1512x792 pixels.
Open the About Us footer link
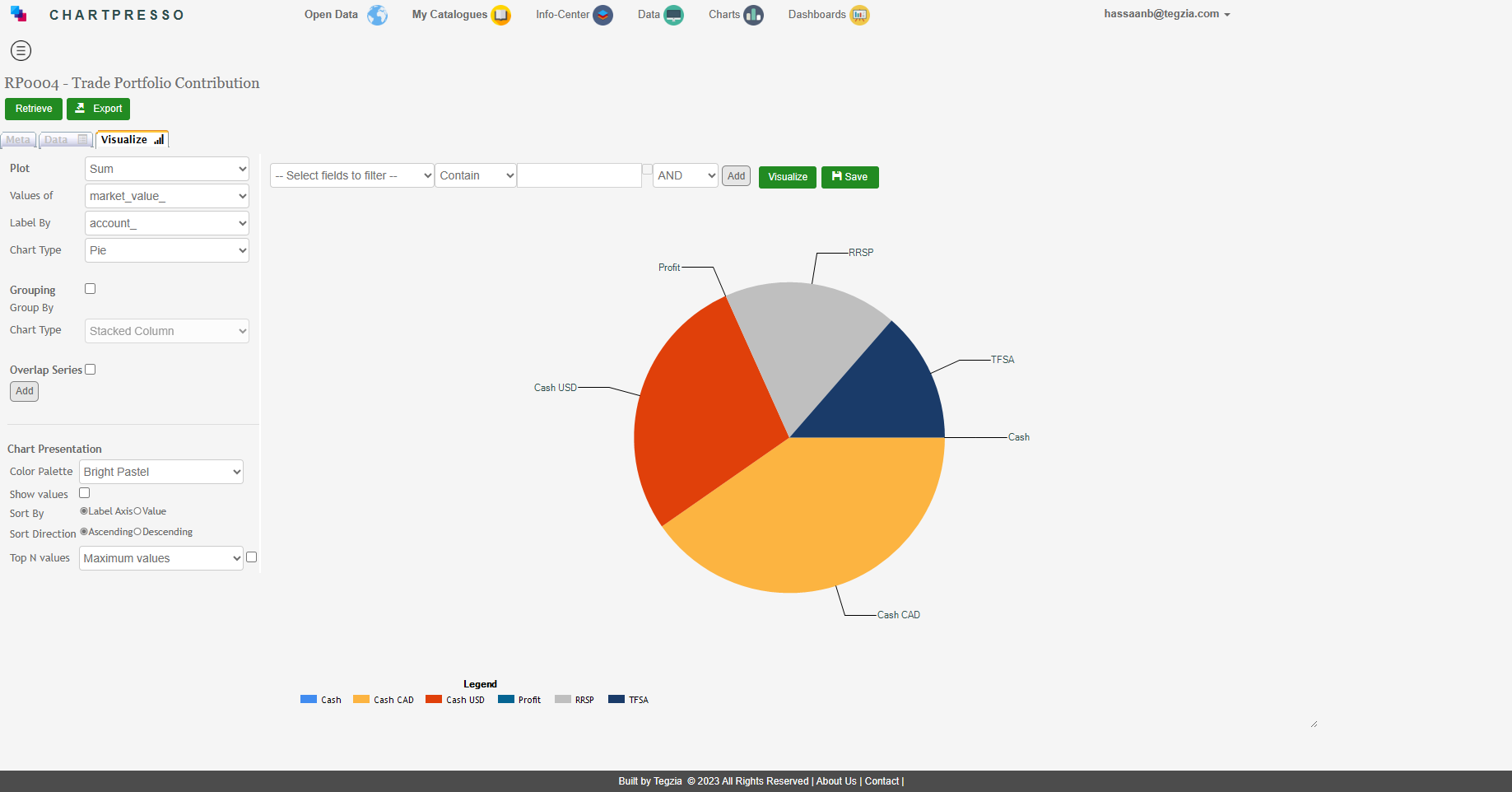tap(836, 781)
